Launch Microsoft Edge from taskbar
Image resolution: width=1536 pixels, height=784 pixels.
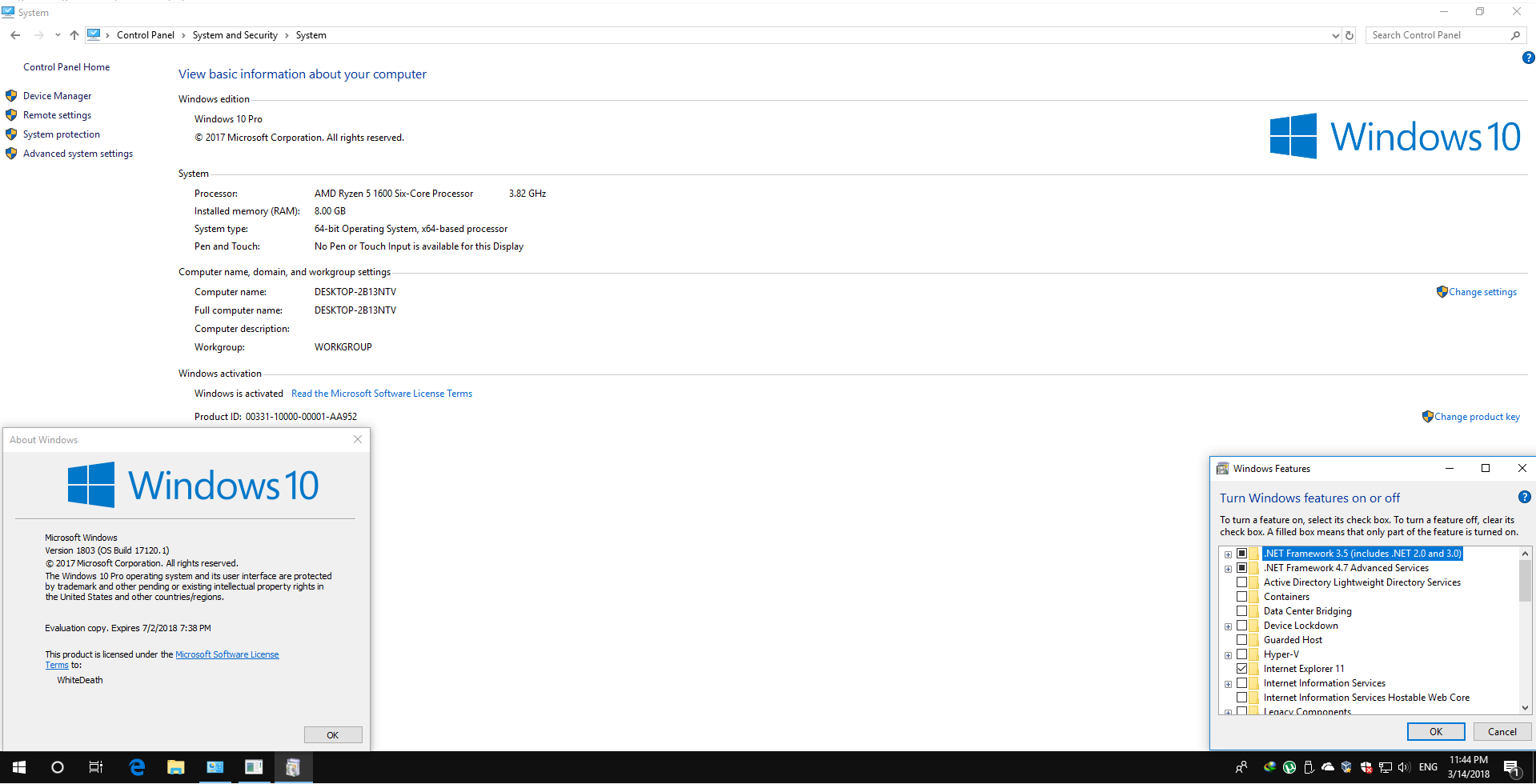click(x=137, y=767)
